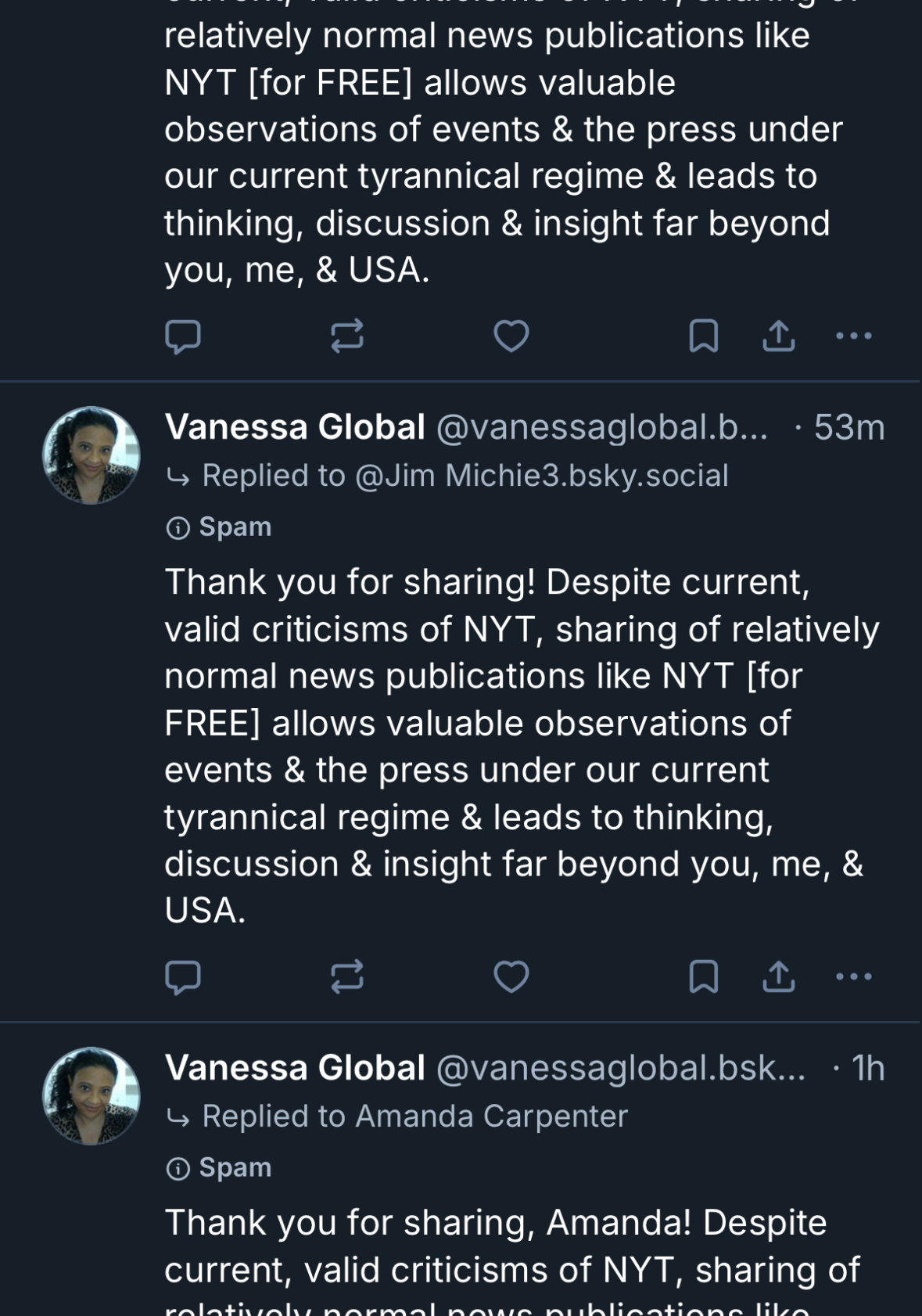Open Vanessa Global profile name on 53m post
The image size is (922, 1316).
(295, 428)
